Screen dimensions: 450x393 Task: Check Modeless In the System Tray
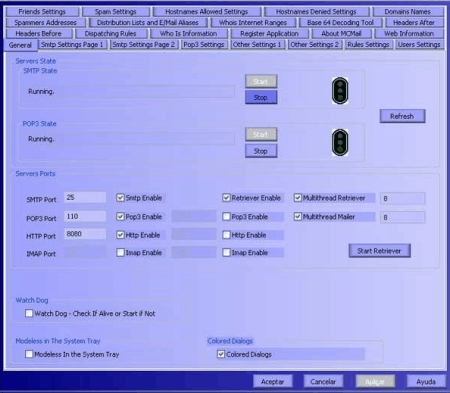(x=29, y=354)
